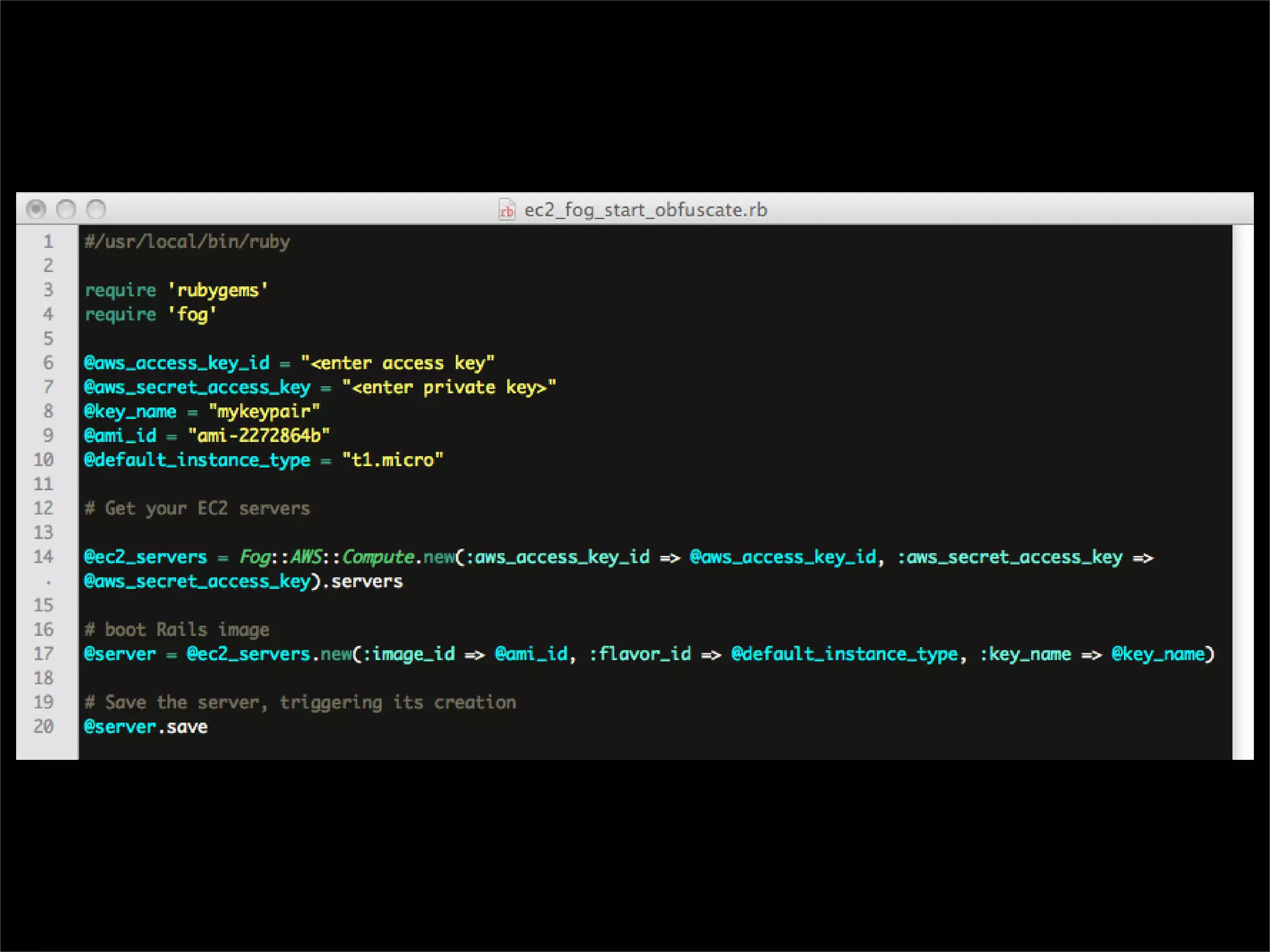Screen dimensions: 1270x952
Task: Click the '# Get your EC2 servers' comment
Action: [x=197, y=508]
